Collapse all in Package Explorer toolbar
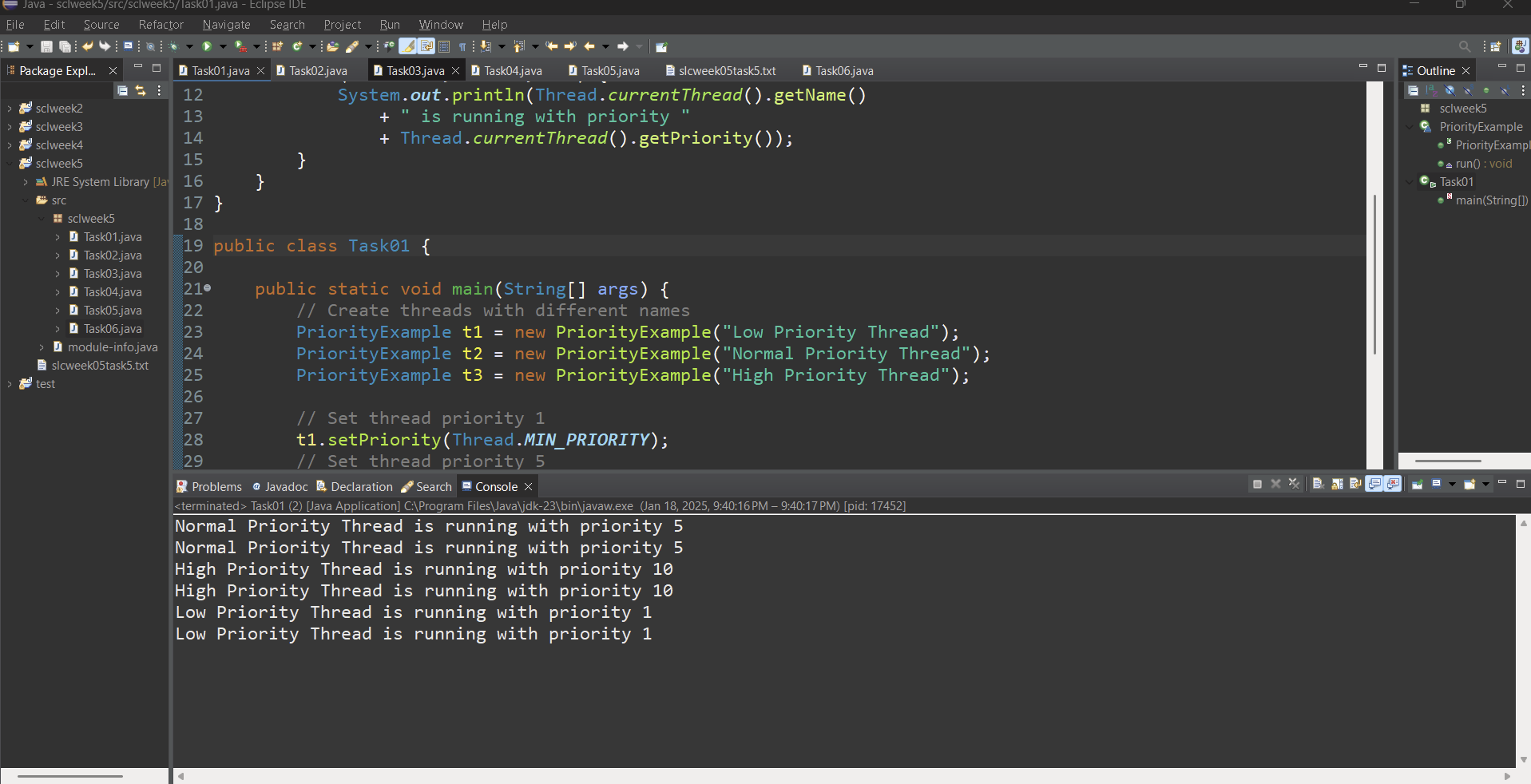The width and height of the screenshot is (1531, 784). point(122,90)
